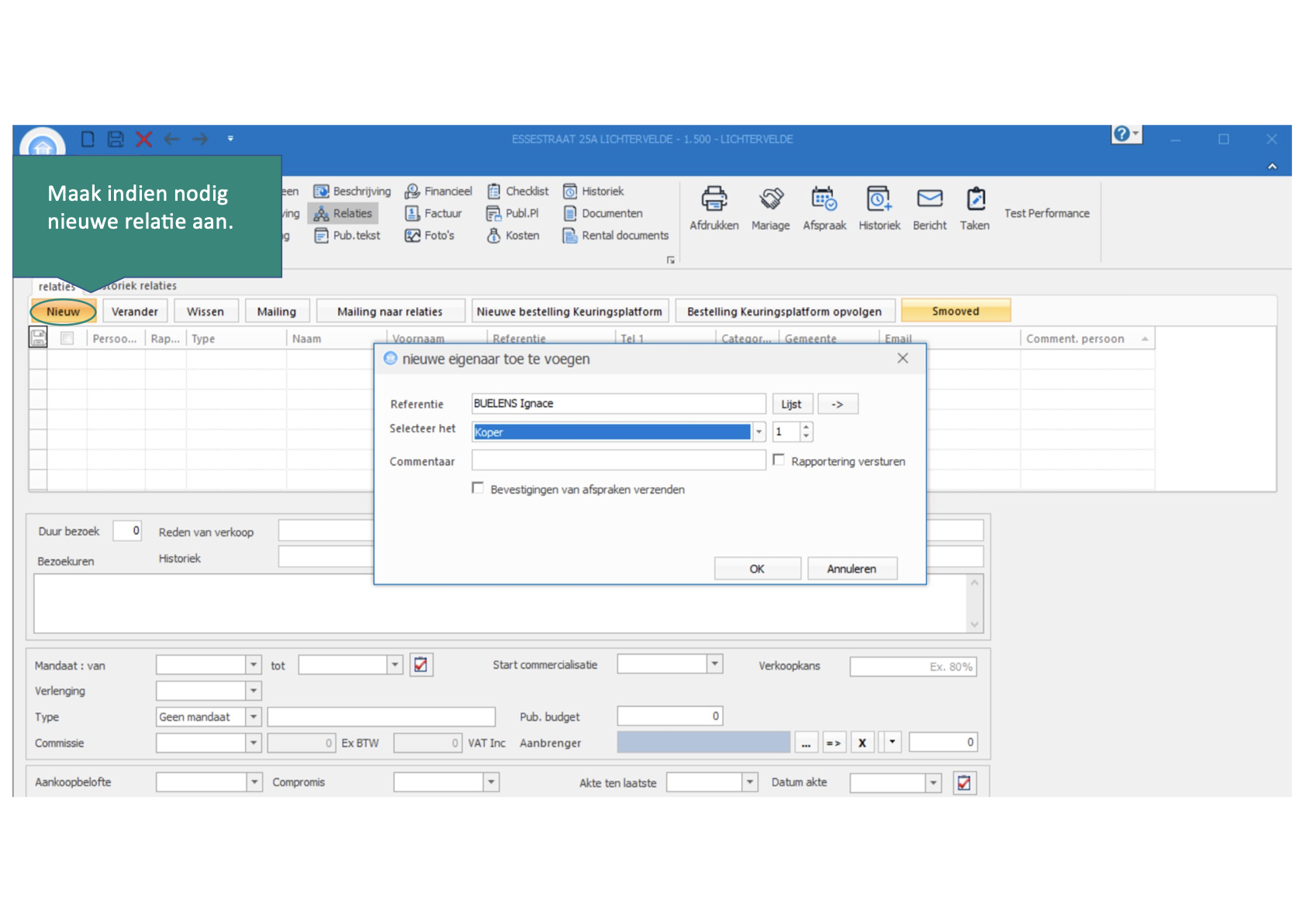The image size is (1306, 924).
Task: Click Mailing naar relaties button
Action: [390, 312]
